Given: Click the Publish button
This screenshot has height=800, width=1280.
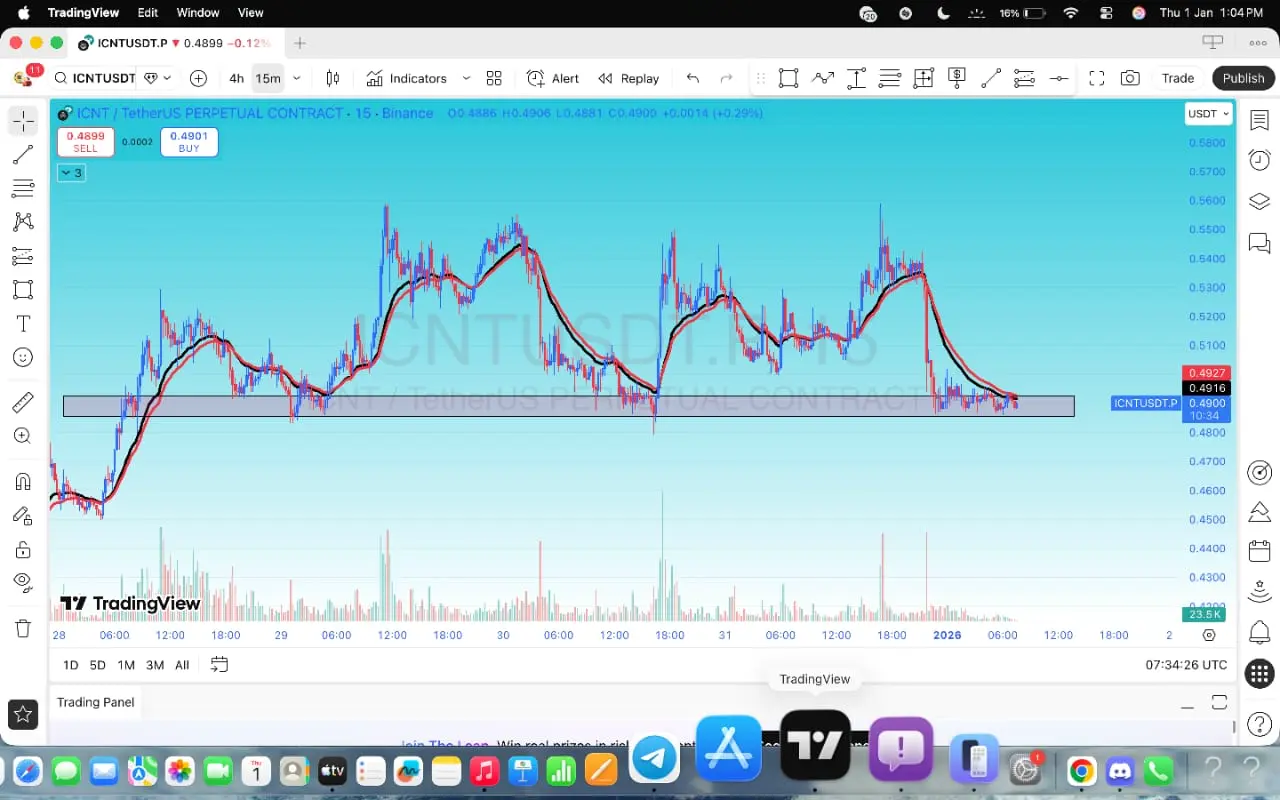Looking at the screenshot, I should [1243, 78].
